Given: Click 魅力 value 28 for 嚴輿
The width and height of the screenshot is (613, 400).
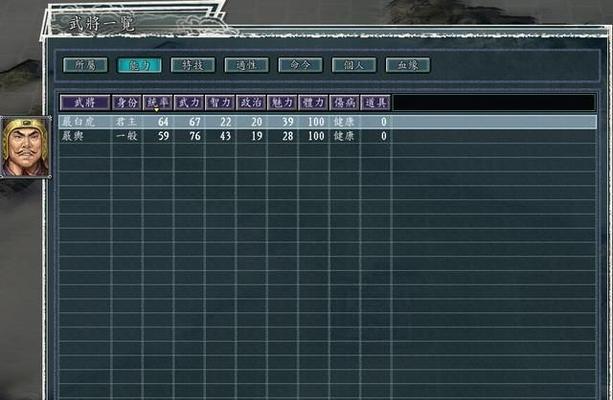Looking at the screenshot, I should tap(288, 136).
